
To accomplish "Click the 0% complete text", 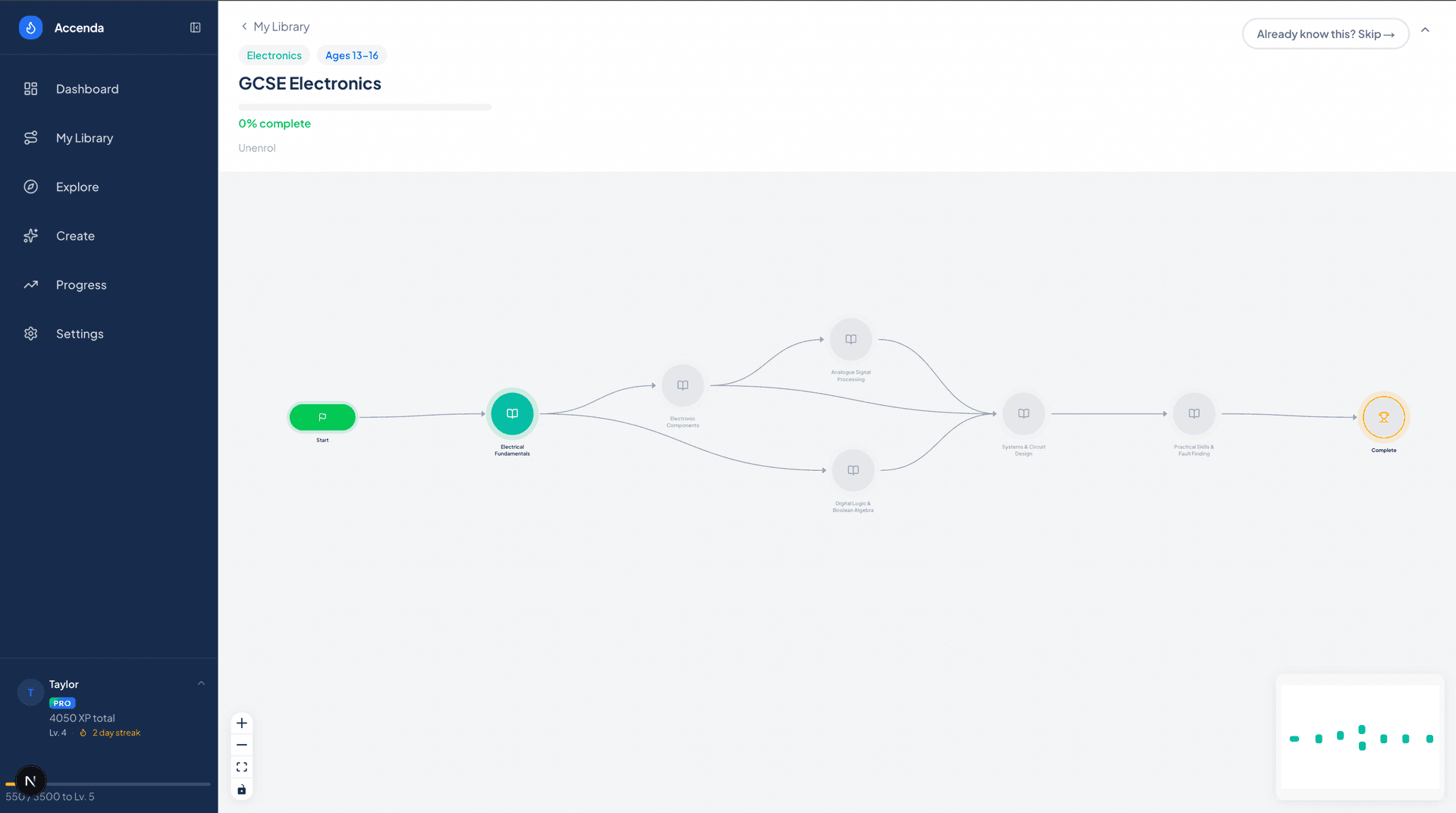I will pos(275,124).
